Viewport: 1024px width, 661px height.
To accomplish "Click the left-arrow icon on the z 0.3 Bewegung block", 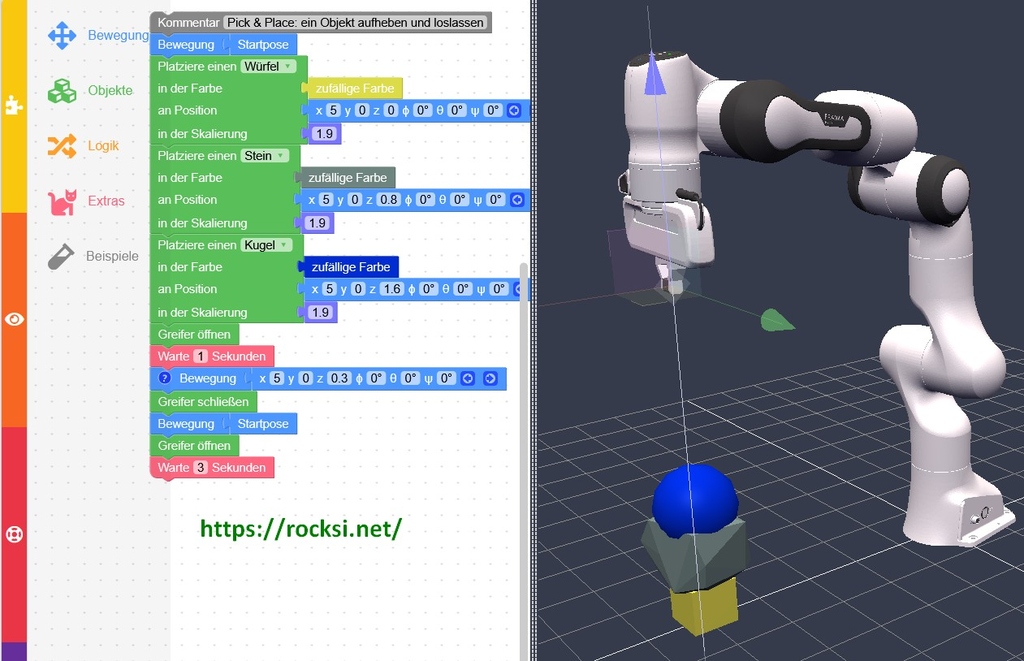I will 468,379.
